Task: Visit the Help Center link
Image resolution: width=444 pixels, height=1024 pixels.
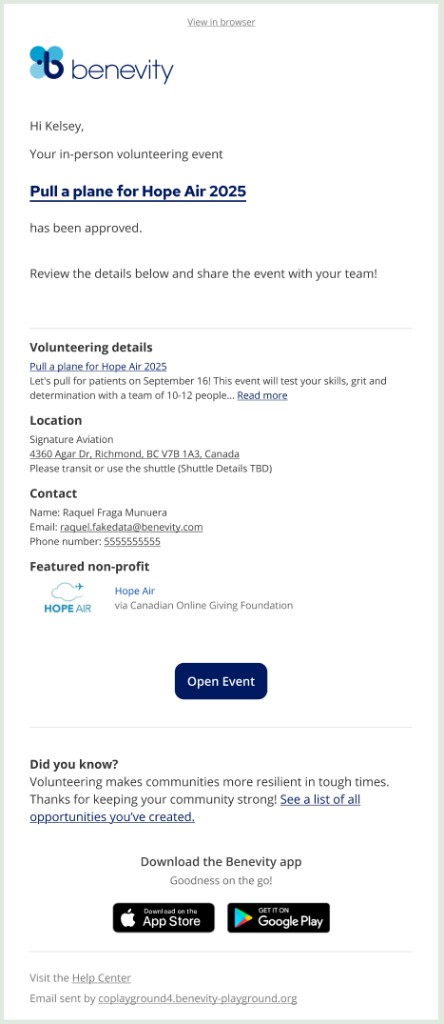Action: [x=101, y=978]
